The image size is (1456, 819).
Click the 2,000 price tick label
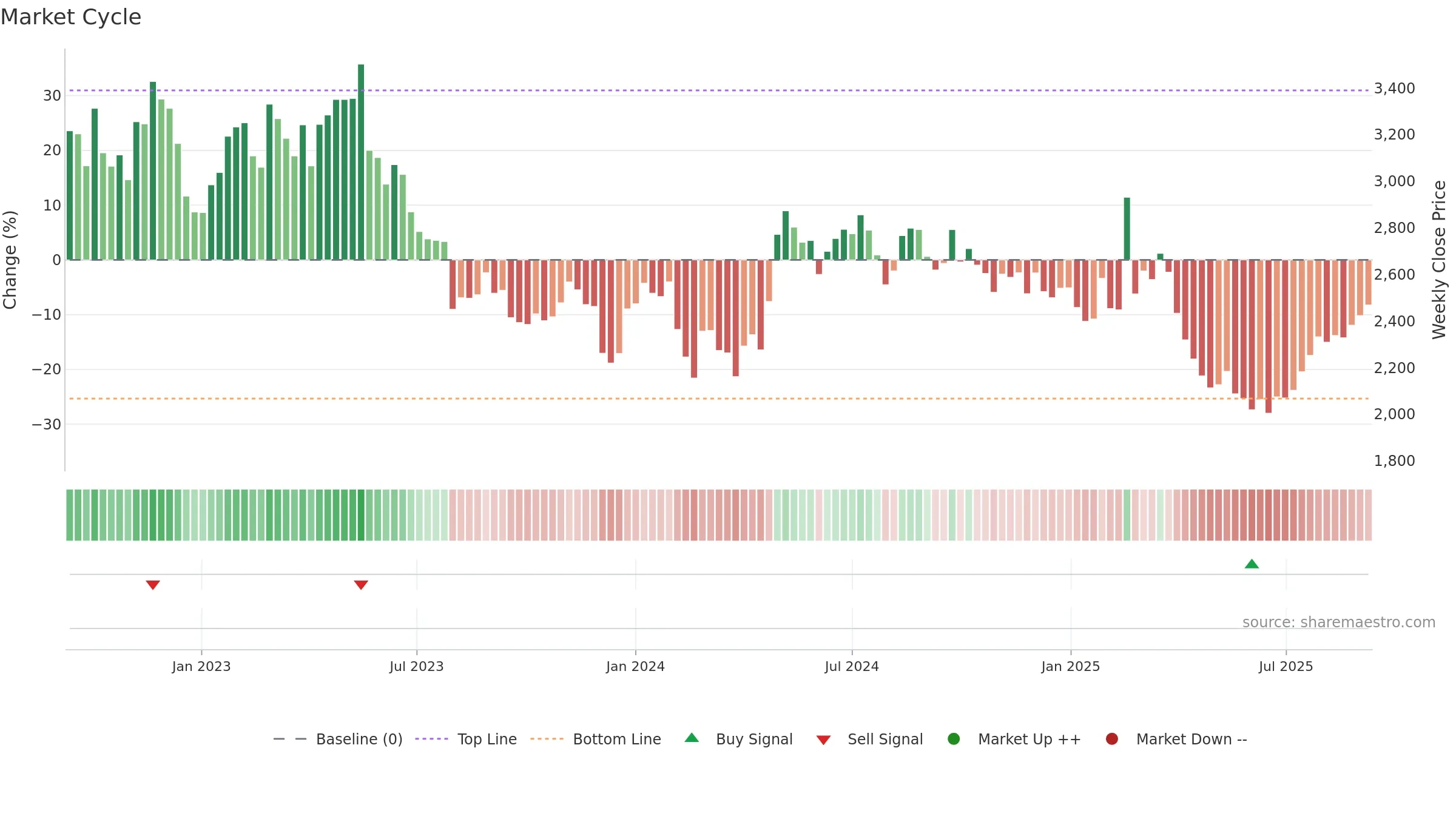tap(1394, 414)
